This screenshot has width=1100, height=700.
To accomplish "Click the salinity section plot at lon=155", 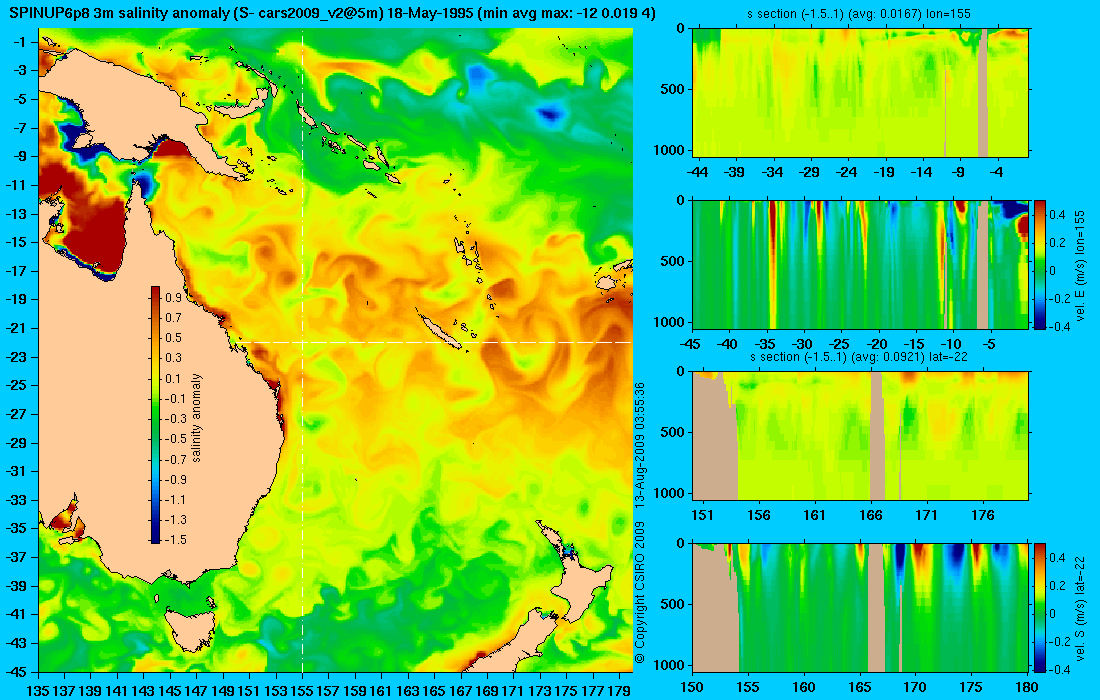I will point(861,93).
